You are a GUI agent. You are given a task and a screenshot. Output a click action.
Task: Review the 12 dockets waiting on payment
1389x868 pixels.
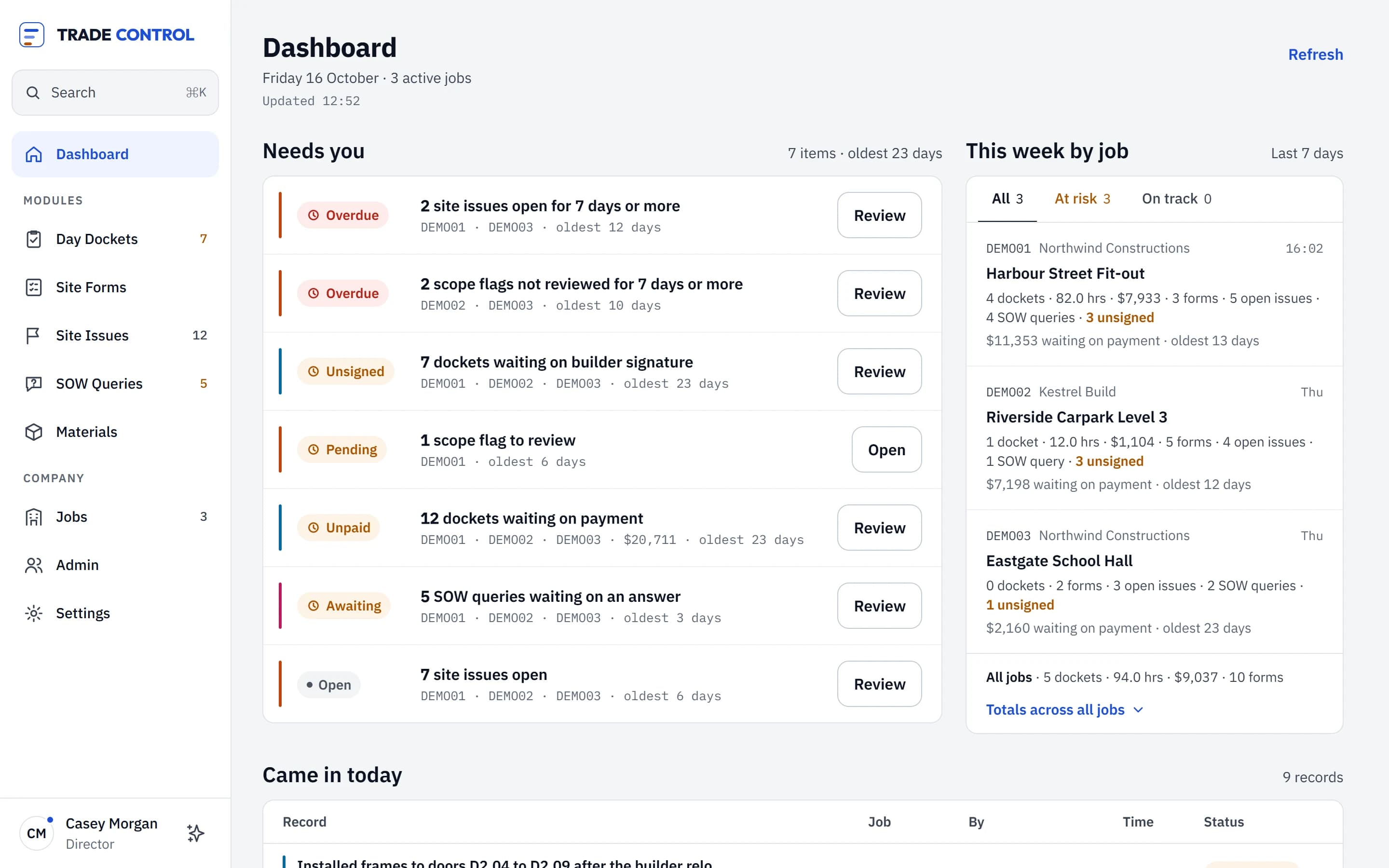(x=879, y=528)
